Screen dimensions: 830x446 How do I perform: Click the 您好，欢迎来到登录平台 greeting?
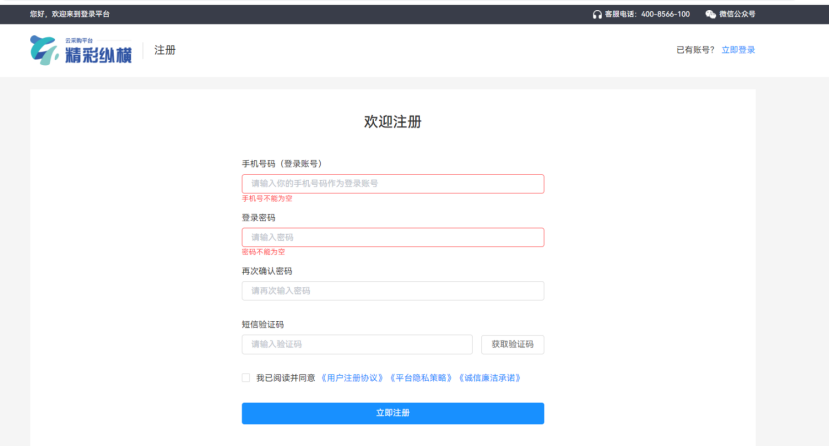click(x=69, y=14)
